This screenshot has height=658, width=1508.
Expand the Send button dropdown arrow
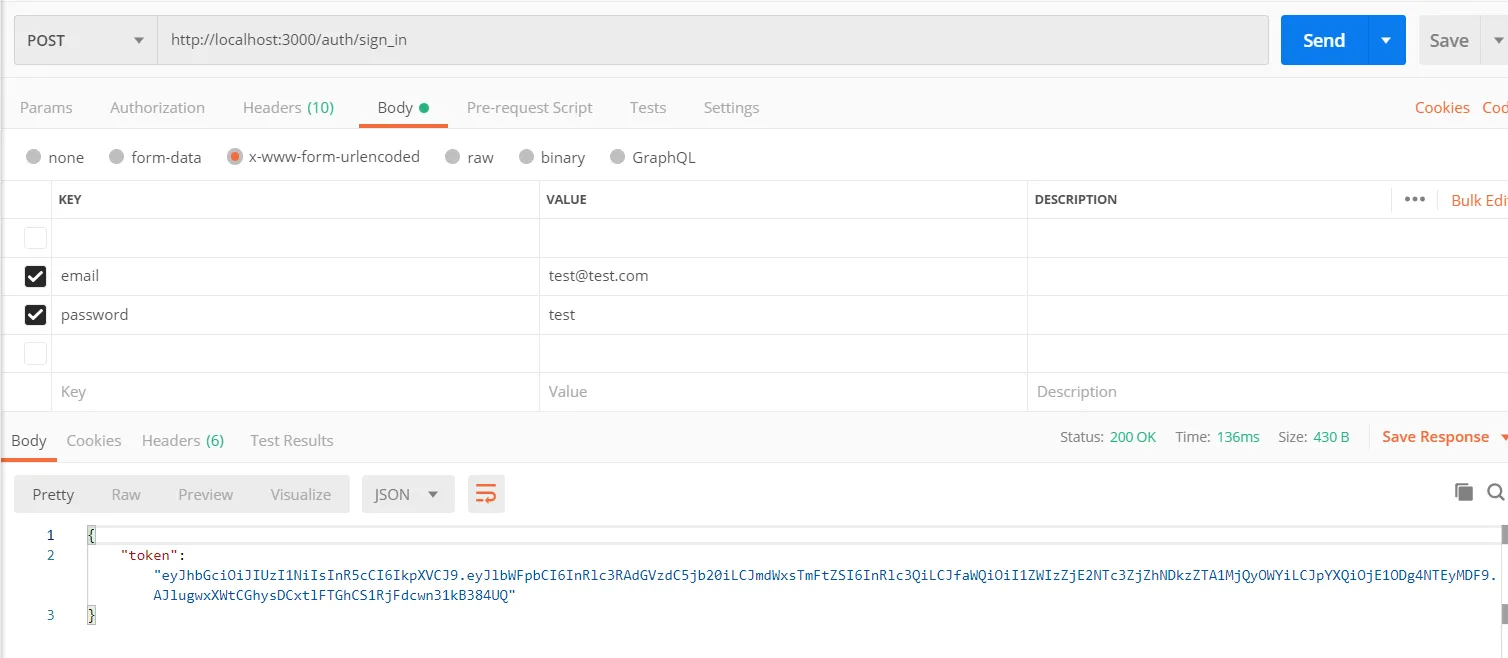[x=1386, y=40]
